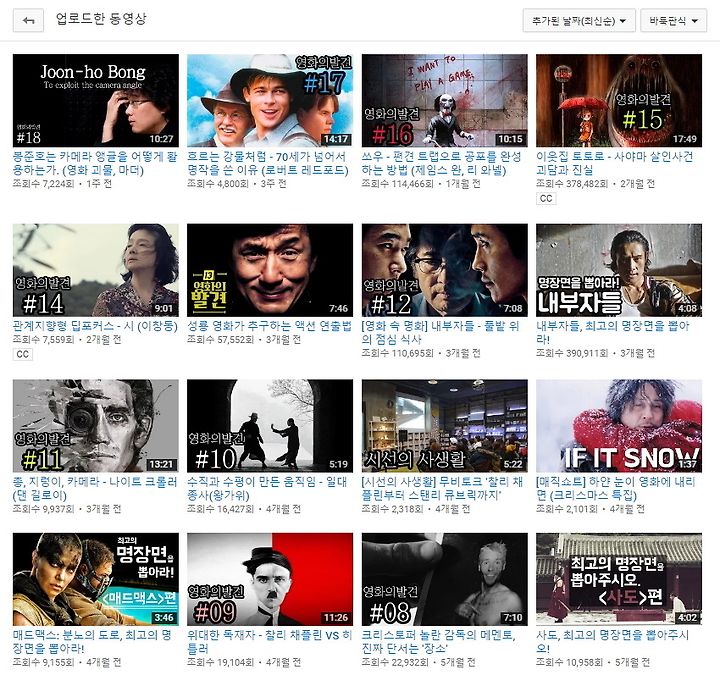Click the back arrow button
This screenshot has width=720, height=675.
(28, 21)
